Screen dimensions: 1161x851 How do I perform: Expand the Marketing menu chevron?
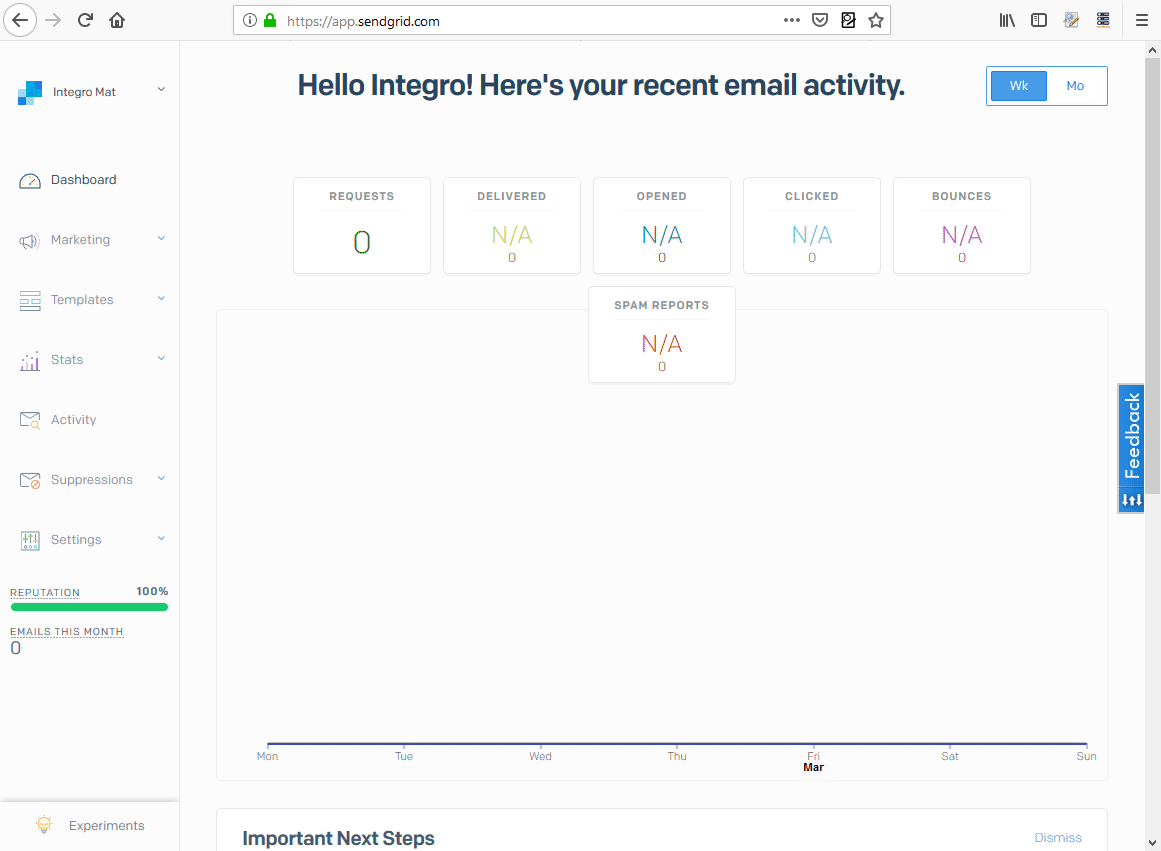161,238
